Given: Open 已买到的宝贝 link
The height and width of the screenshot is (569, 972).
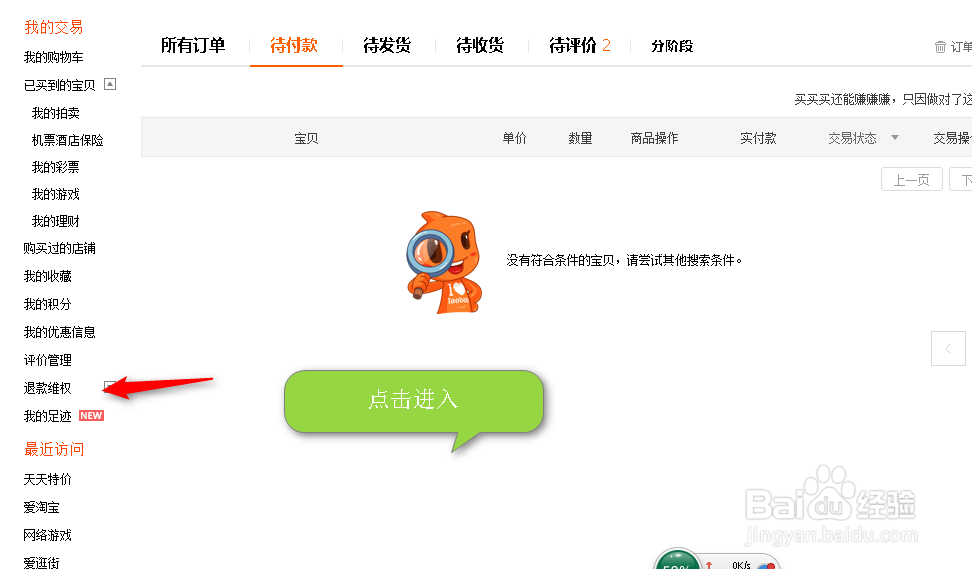Looking at the screenshot, I should (x=60, y=85).
